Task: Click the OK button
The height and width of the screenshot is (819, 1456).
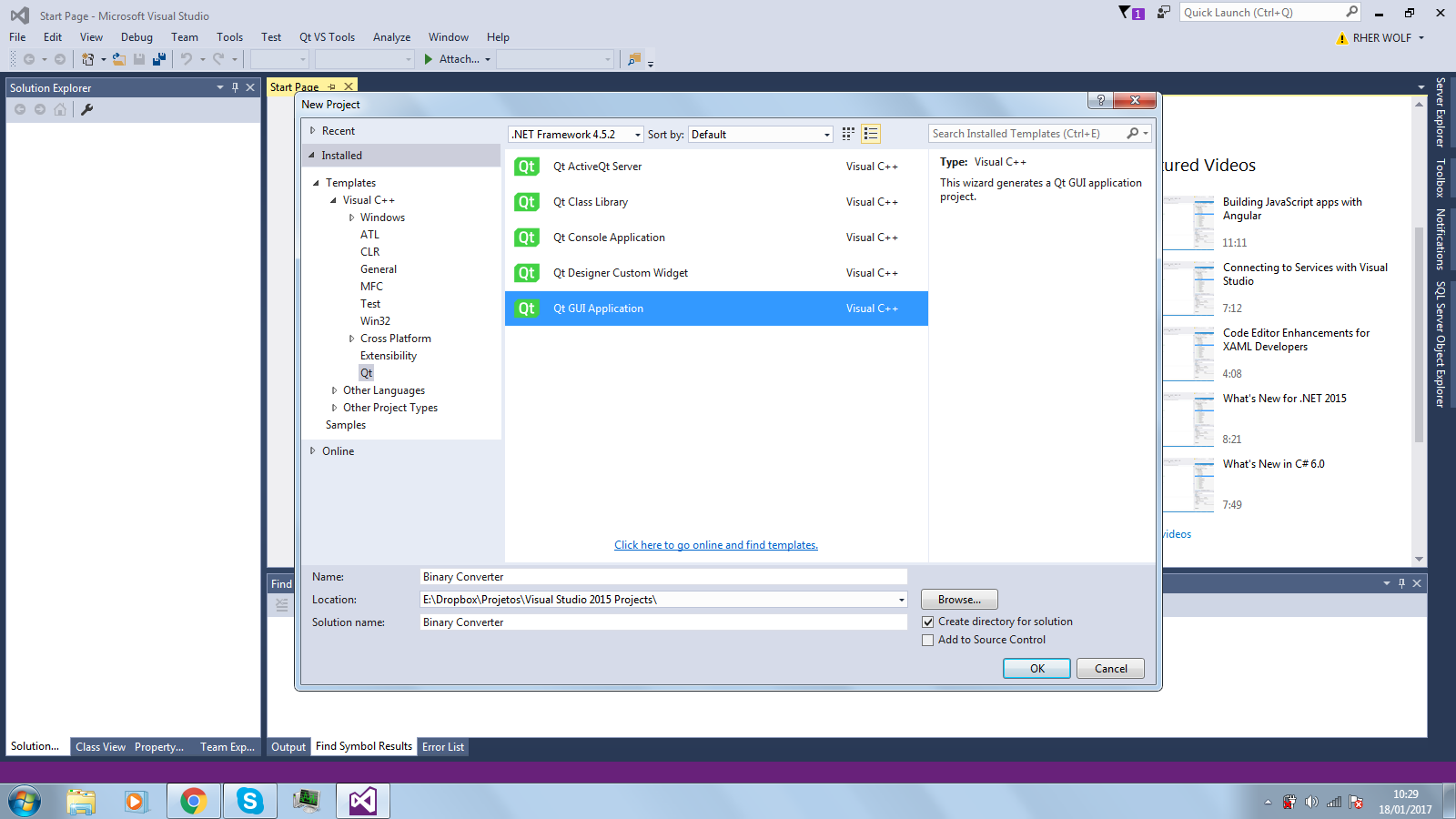Action: [1036, 669]
